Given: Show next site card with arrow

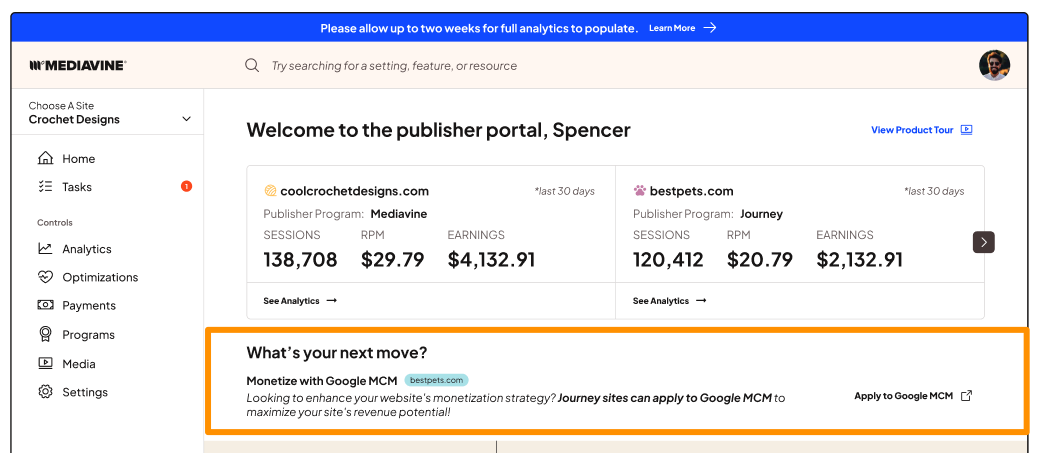Looking at the screenshot, I should (x=984, y=242).
